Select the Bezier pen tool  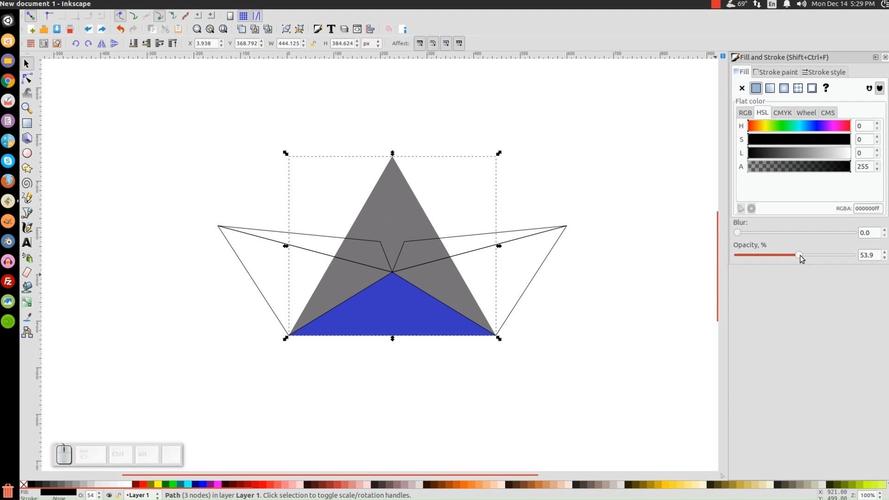tap(27, 213)
